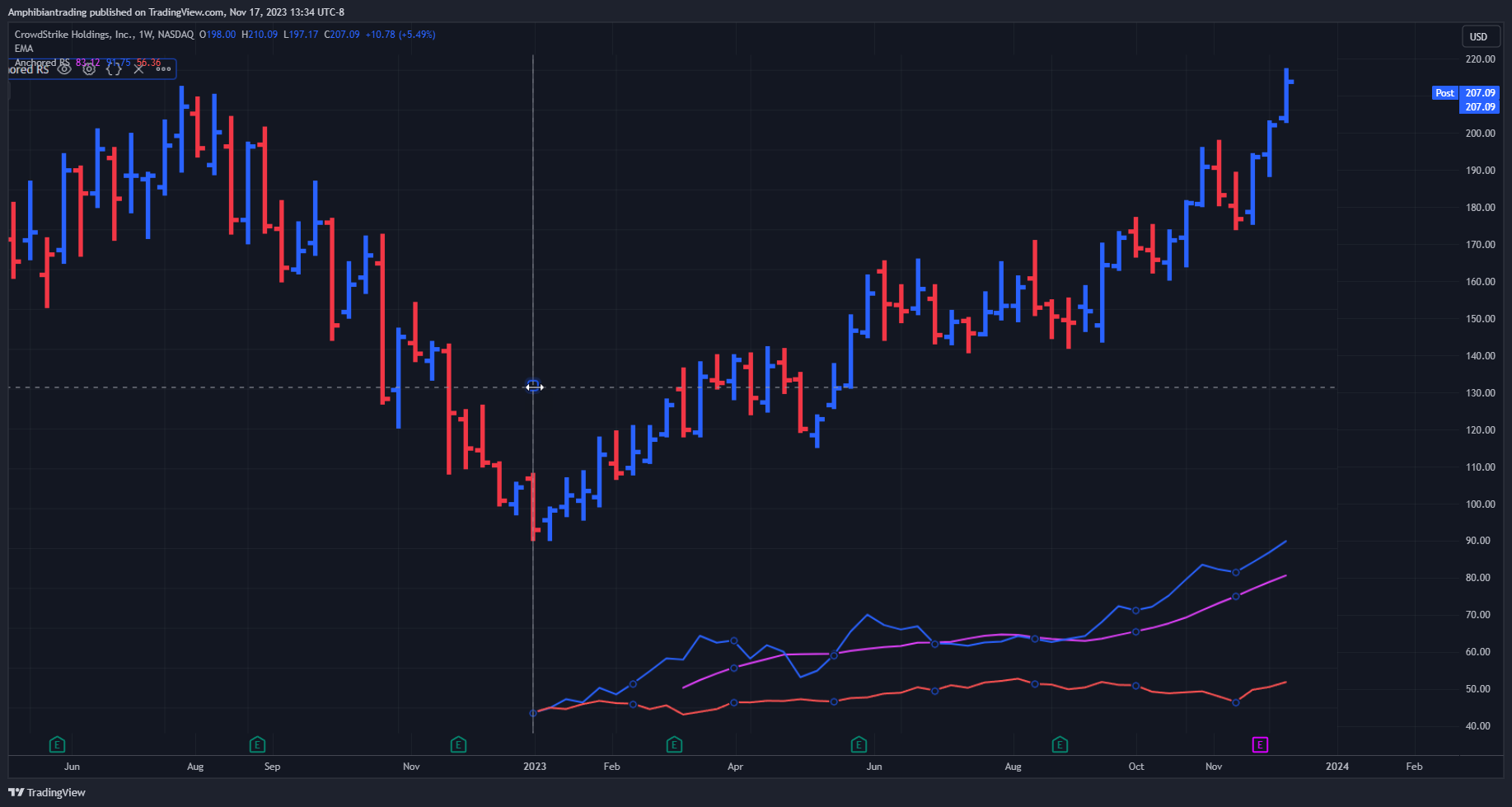
Task: Click the earnings E marker between Feb and Apr
Action: [x=674, y=745]
